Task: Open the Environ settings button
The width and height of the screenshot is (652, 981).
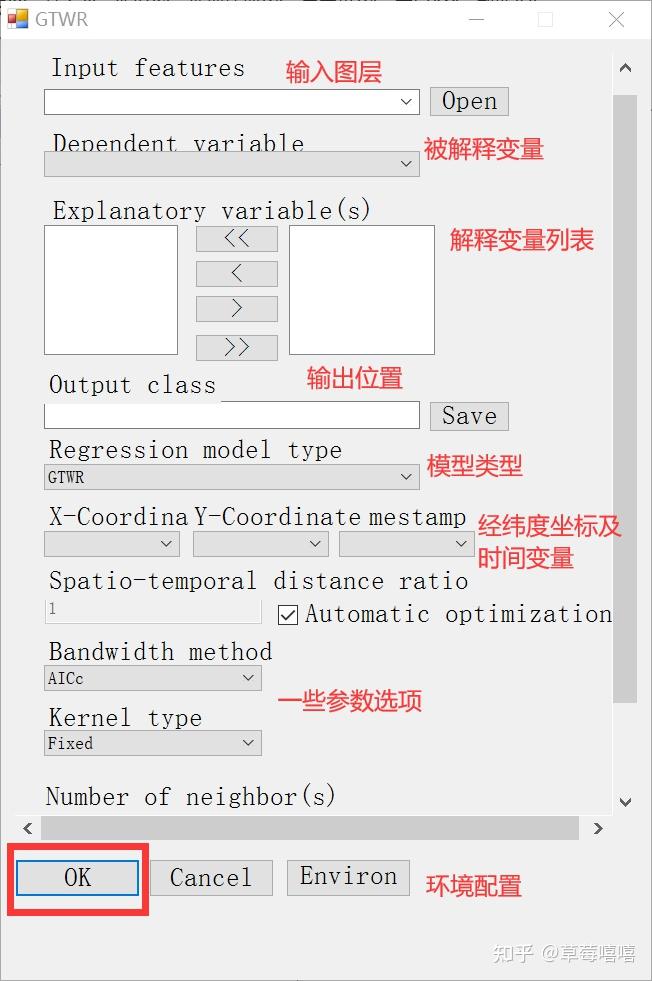Action: click(x=347, y=878)
